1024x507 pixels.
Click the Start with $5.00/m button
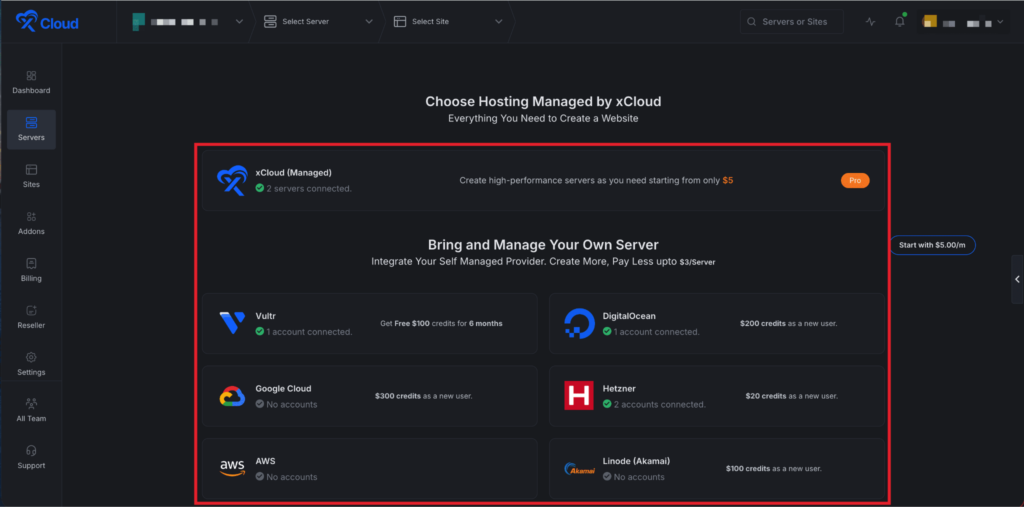click(x=932, y=245)
